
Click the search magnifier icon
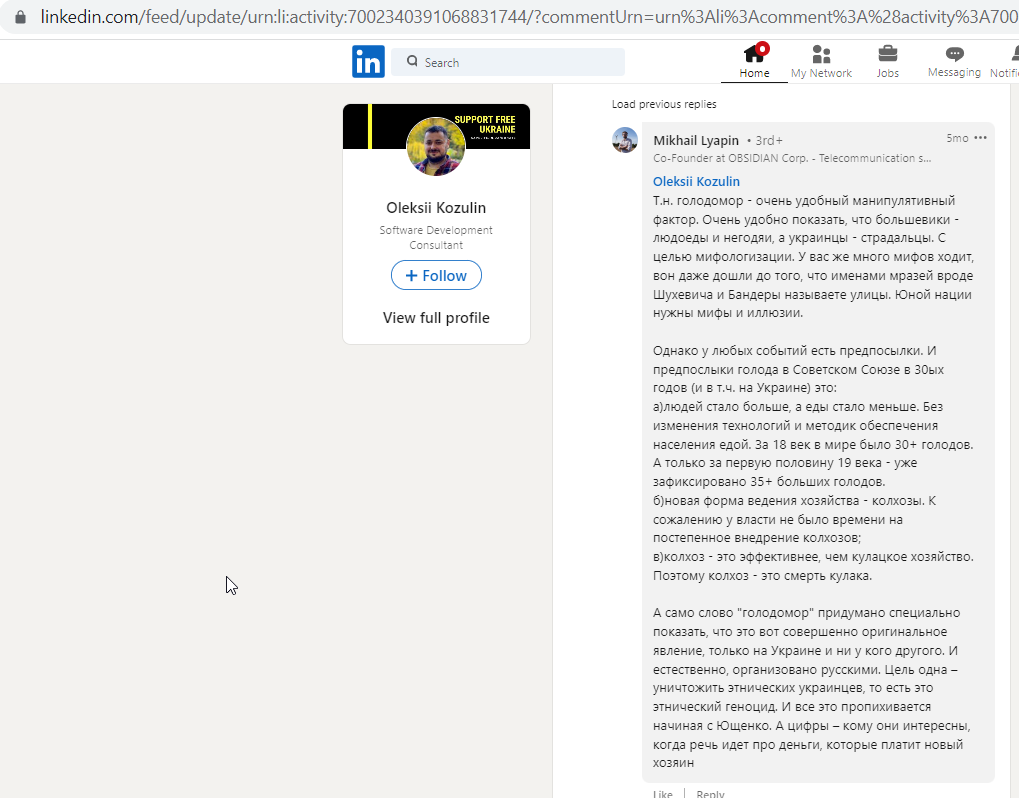tap(412, 61)
